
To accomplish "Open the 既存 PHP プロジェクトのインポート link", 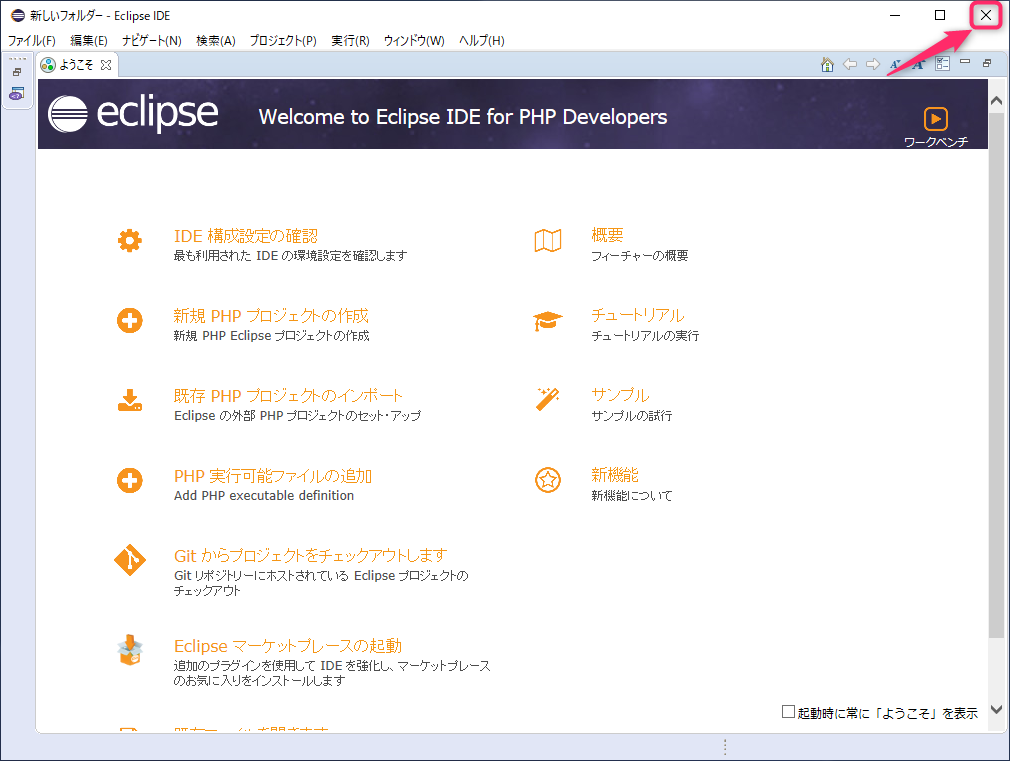I will [289, 396].
